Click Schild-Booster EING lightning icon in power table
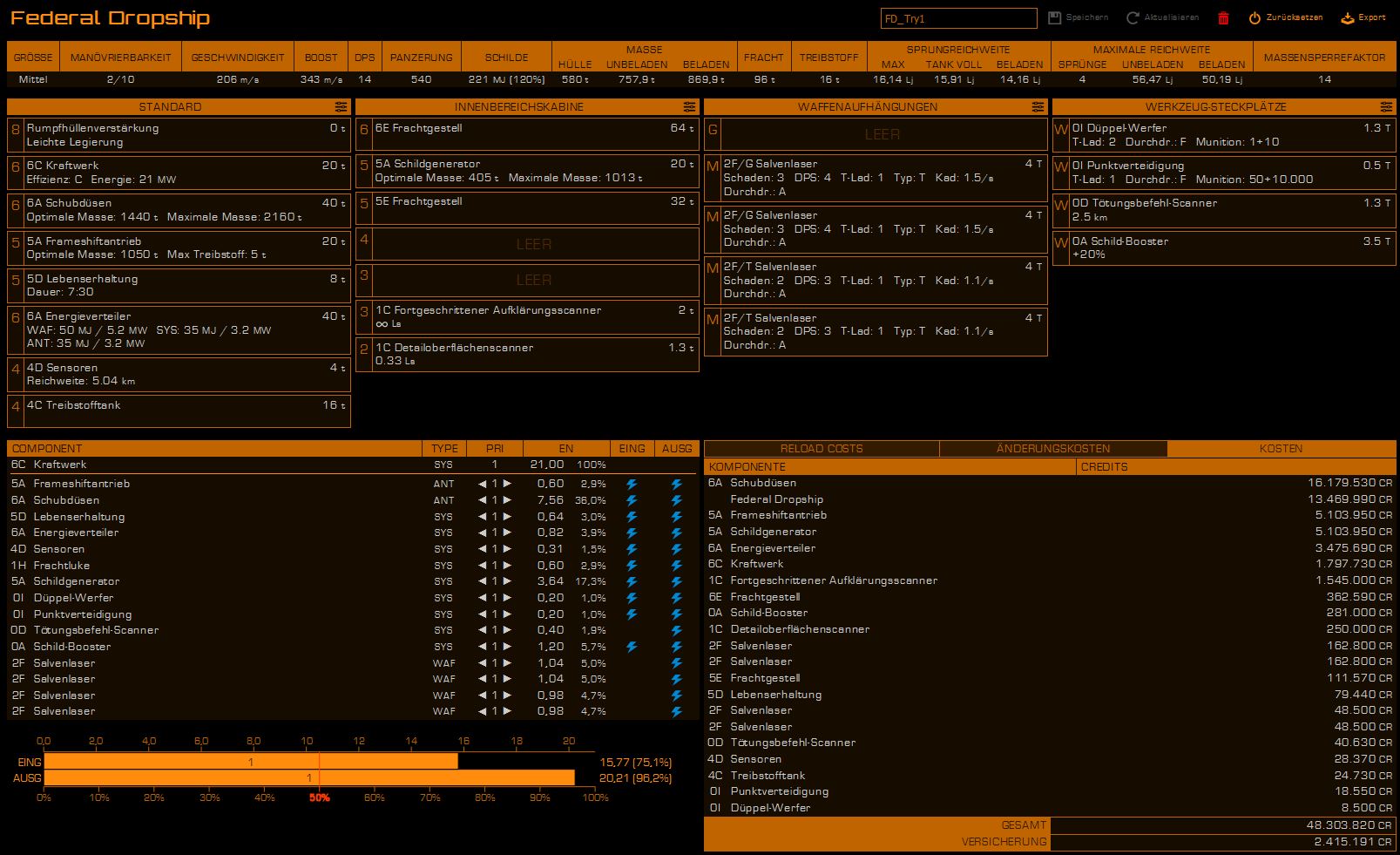Viewport: 1400px width, 855px height. tap(632, 647)
